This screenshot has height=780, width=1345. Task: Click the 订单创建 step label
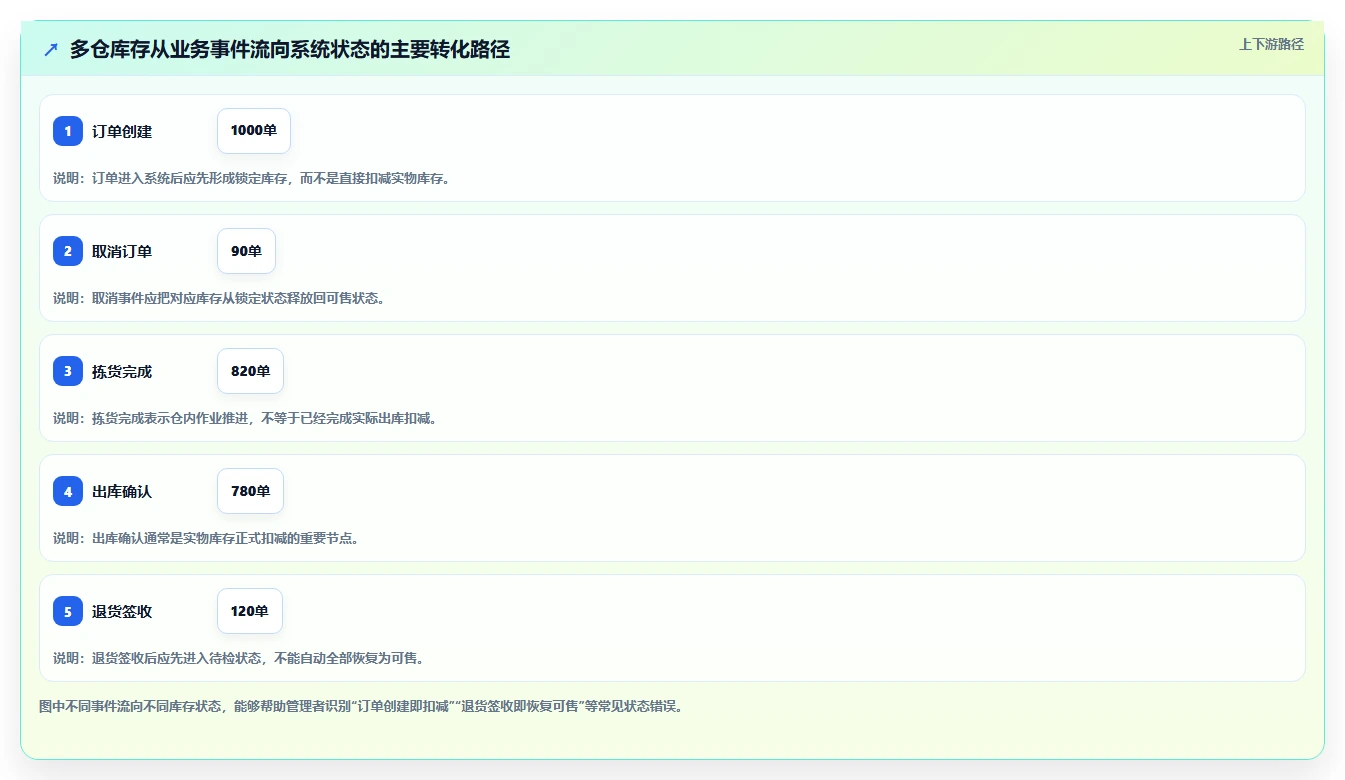122,131
